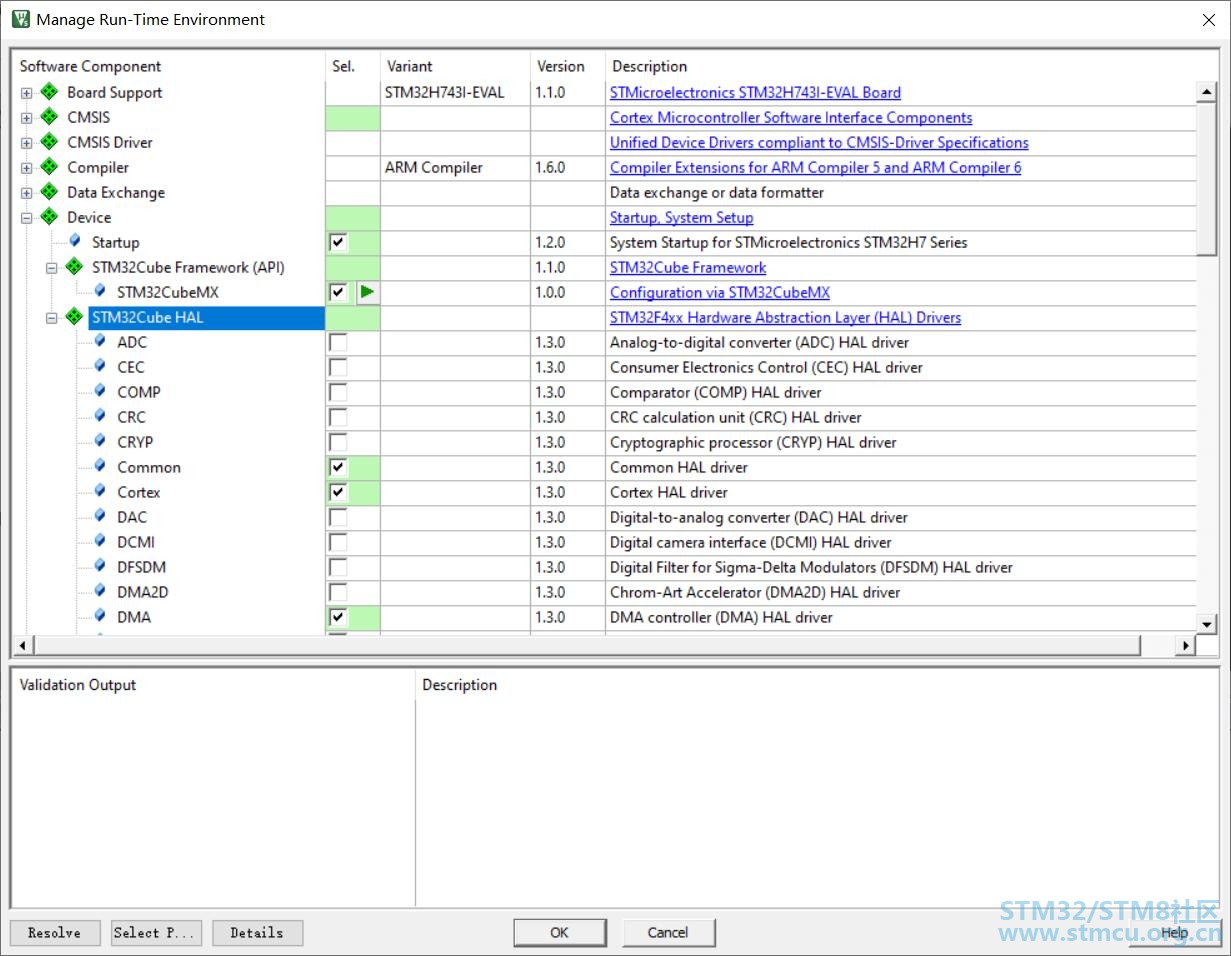Uncheck the Startup component checkbox
The width and height of the screenshot is (1231, 956).
pyautogui.click(x=338, y=242)
